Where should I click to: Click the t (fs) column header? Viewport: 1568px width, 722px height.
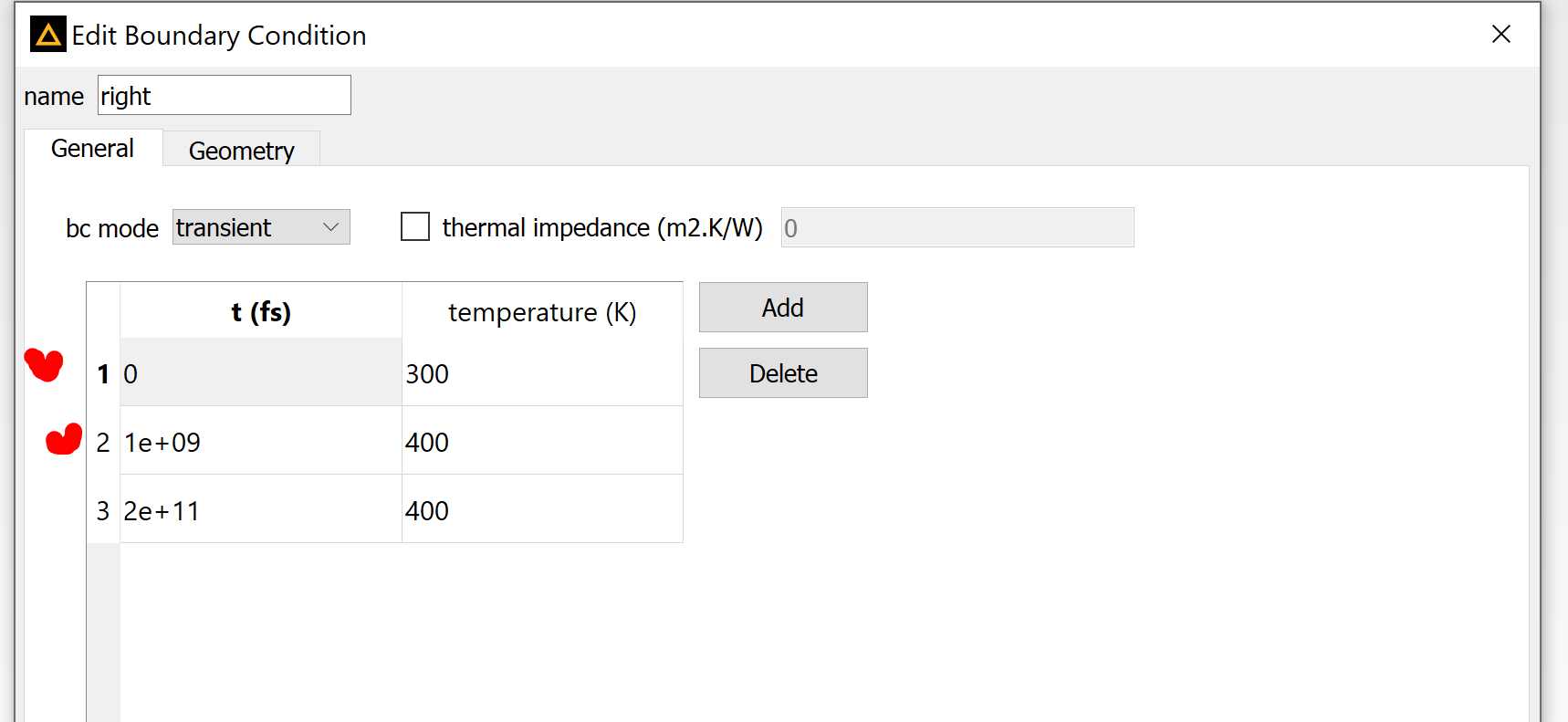(261, 311)
